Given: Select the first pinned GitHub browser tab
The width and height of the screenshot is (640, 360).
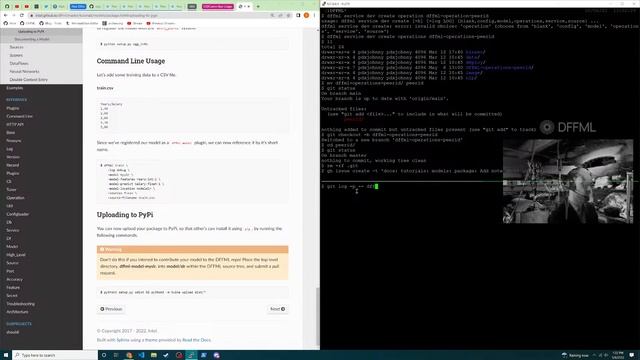Looking at the screenshot, I should point(7,7).
